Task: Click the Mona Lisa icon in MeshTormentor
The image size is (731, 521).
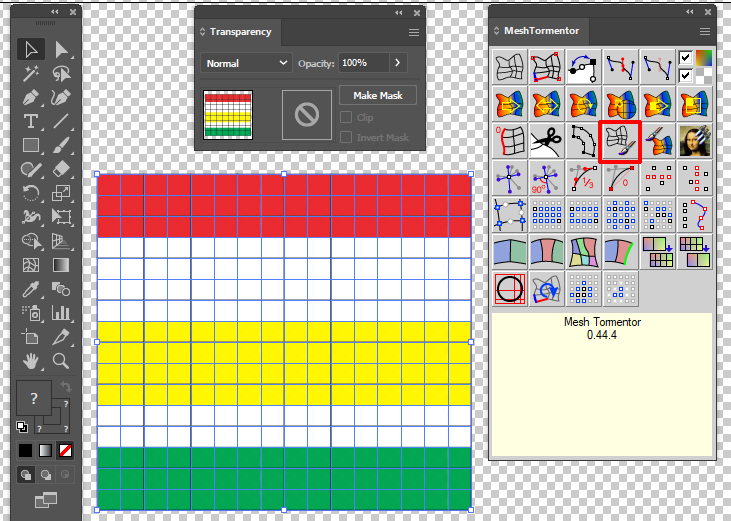Action: [694, 141]
